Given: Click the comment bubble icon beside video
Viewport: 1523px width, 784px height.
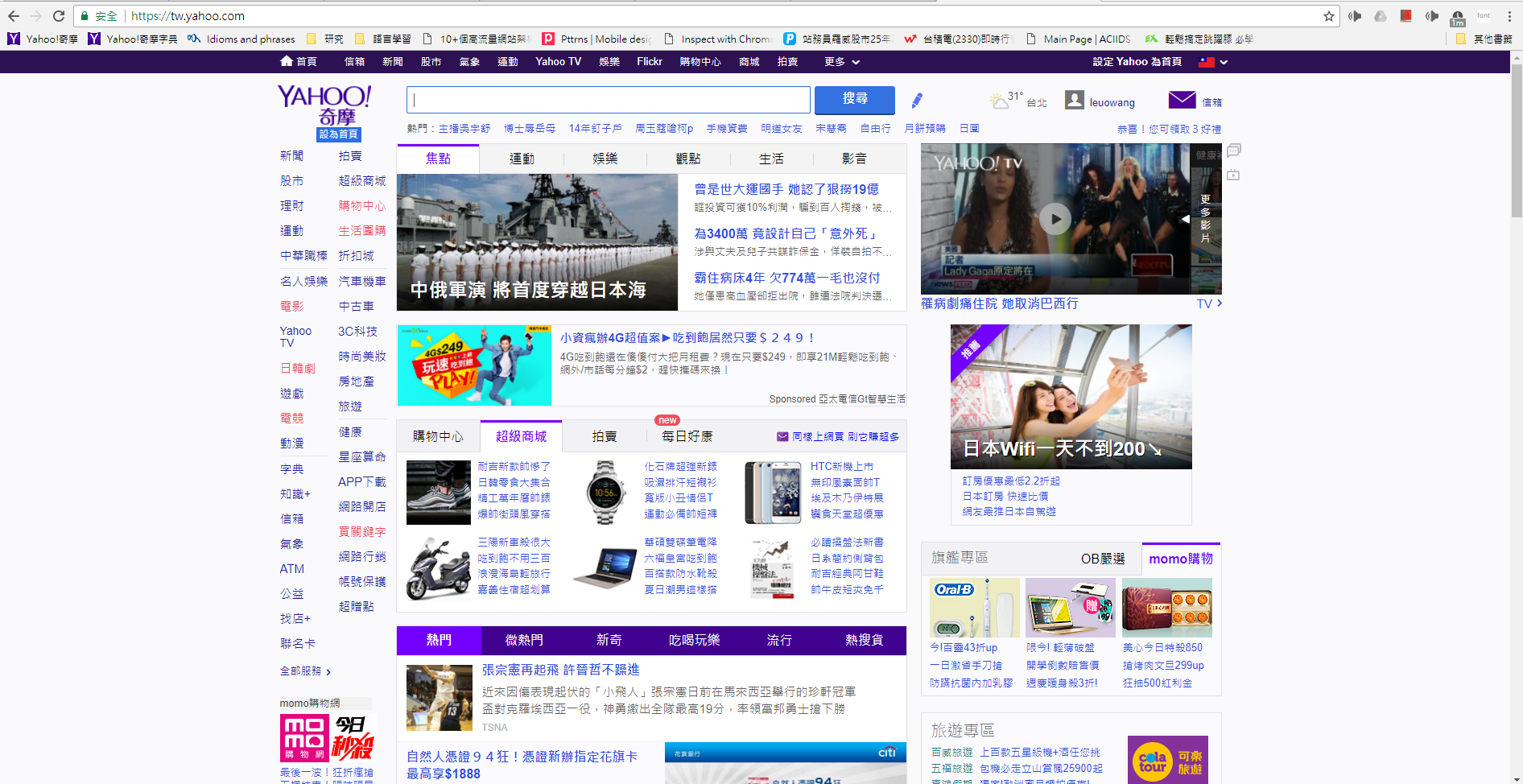Looking at the screenshot, I should click(x=1233, y=151).
